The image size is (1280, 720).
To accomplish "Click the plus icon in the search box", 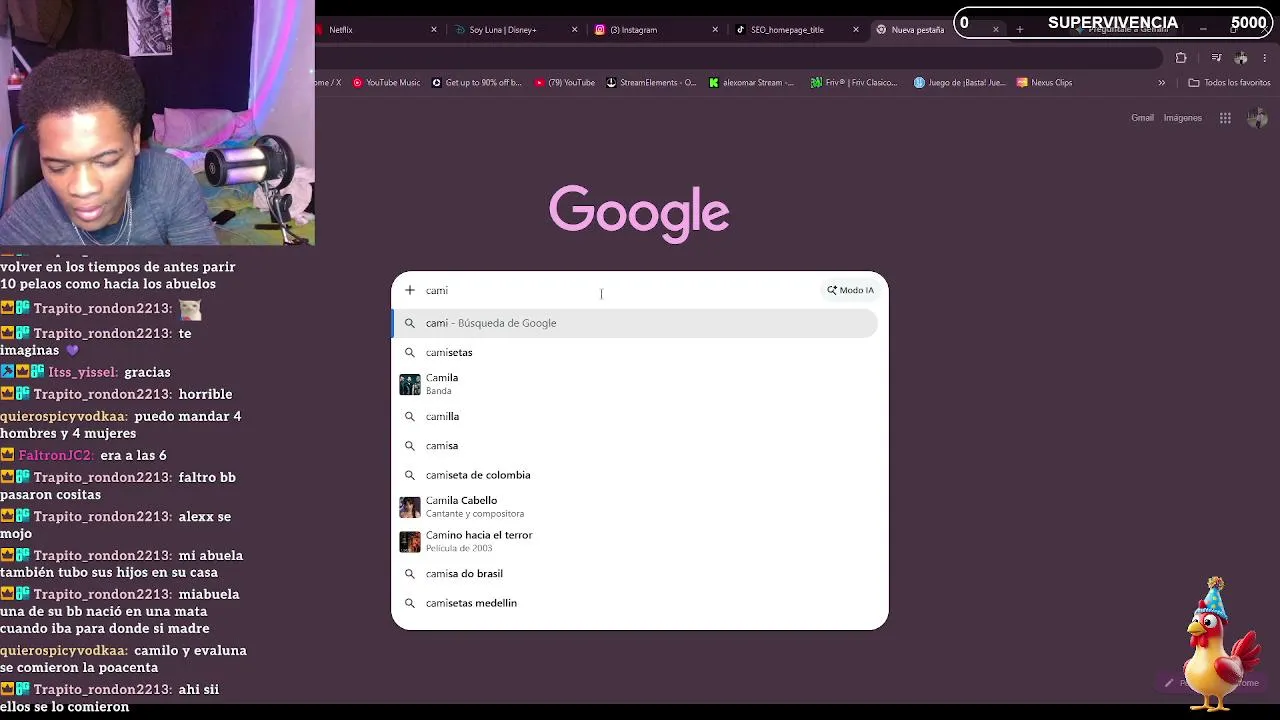I will 410,290.
